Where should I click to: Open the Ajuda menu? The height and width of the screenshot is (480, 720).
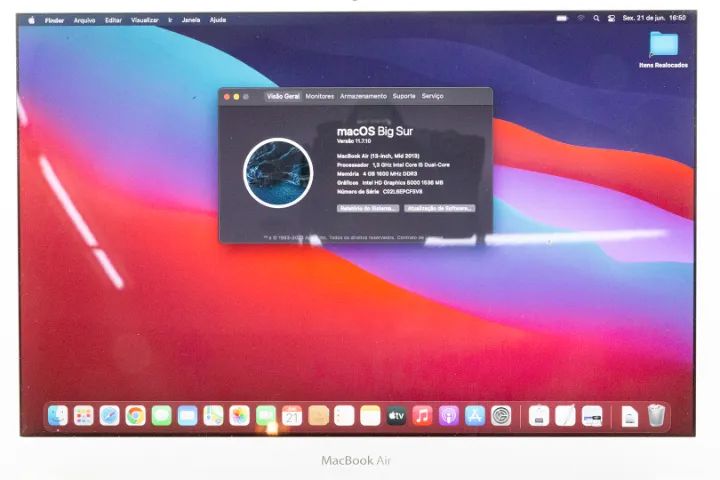pyautogui.click(x=218, y=20)
